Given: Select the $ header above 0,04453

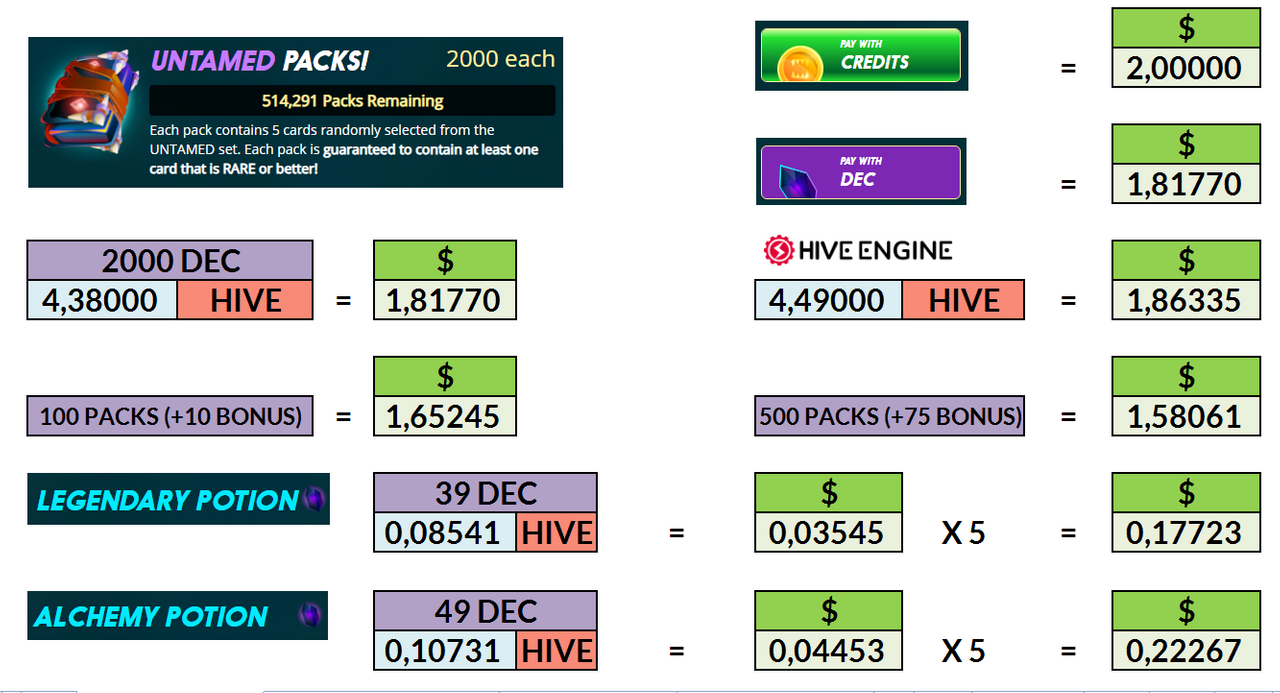Looking at the screenshot, I should pyautogui.click(x=828, y=611).
